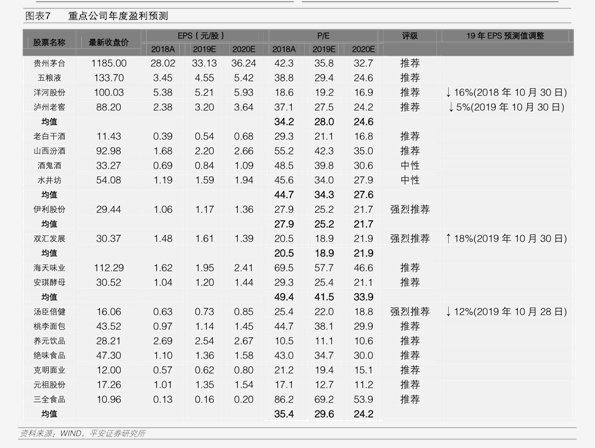Select stock name 水井坊
This screenshot has height=448, width=595.
pyautogui.click(x=49, y=180)
